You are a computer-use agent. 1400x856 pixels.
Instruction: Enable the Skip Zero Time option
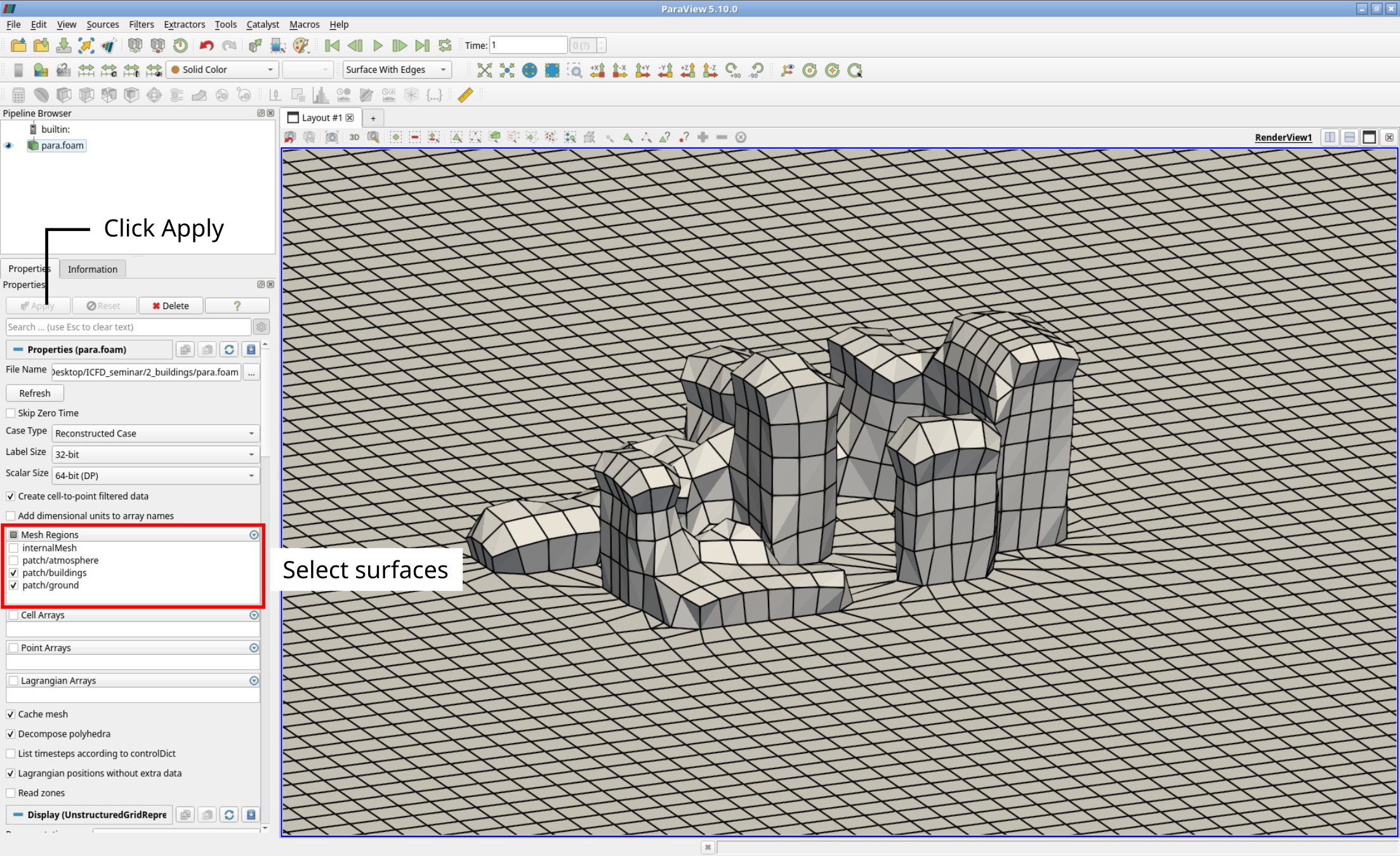point(11,413)
